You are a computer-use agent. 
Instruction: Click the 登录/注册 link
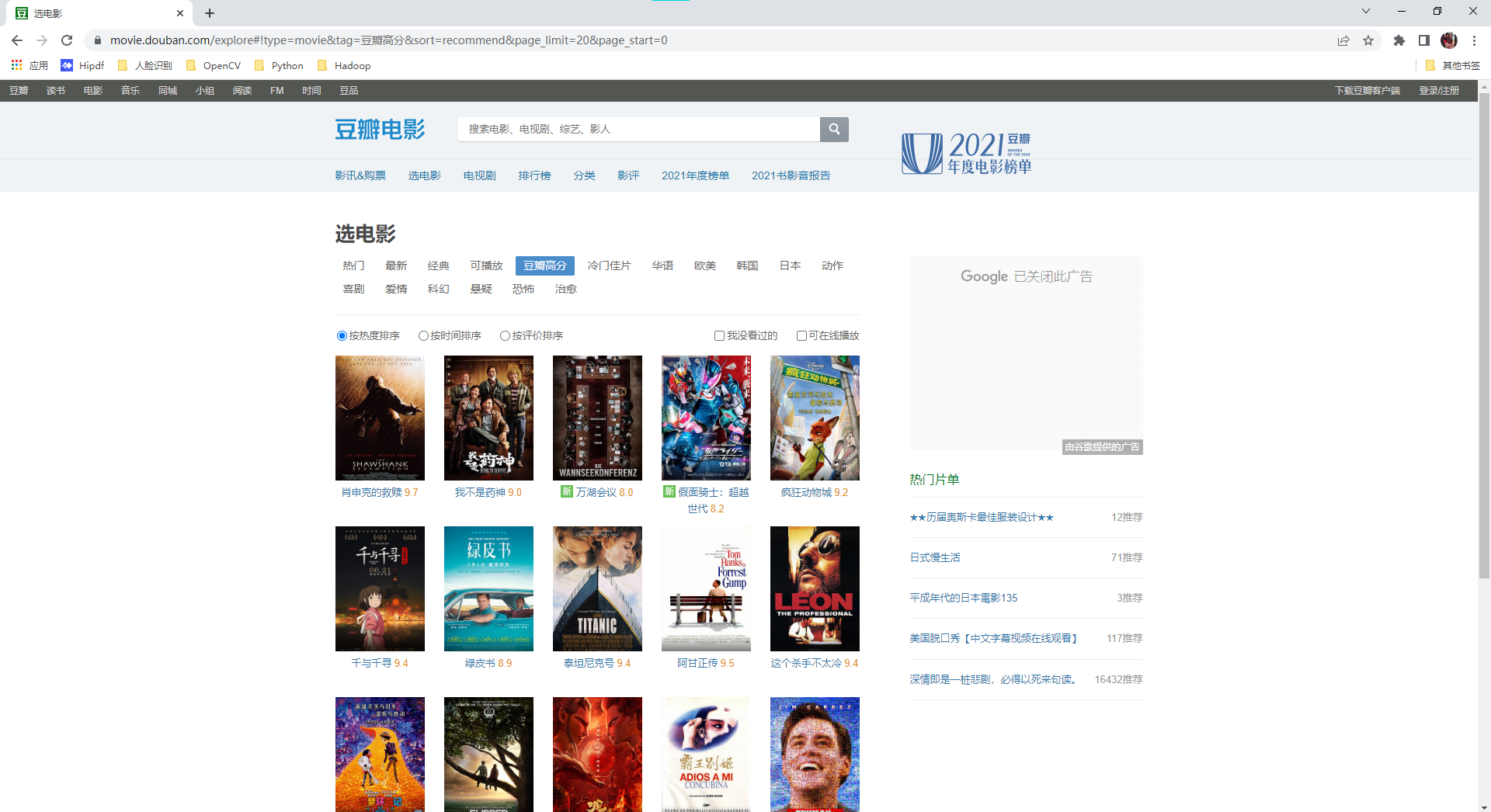tap(1439, 91)
